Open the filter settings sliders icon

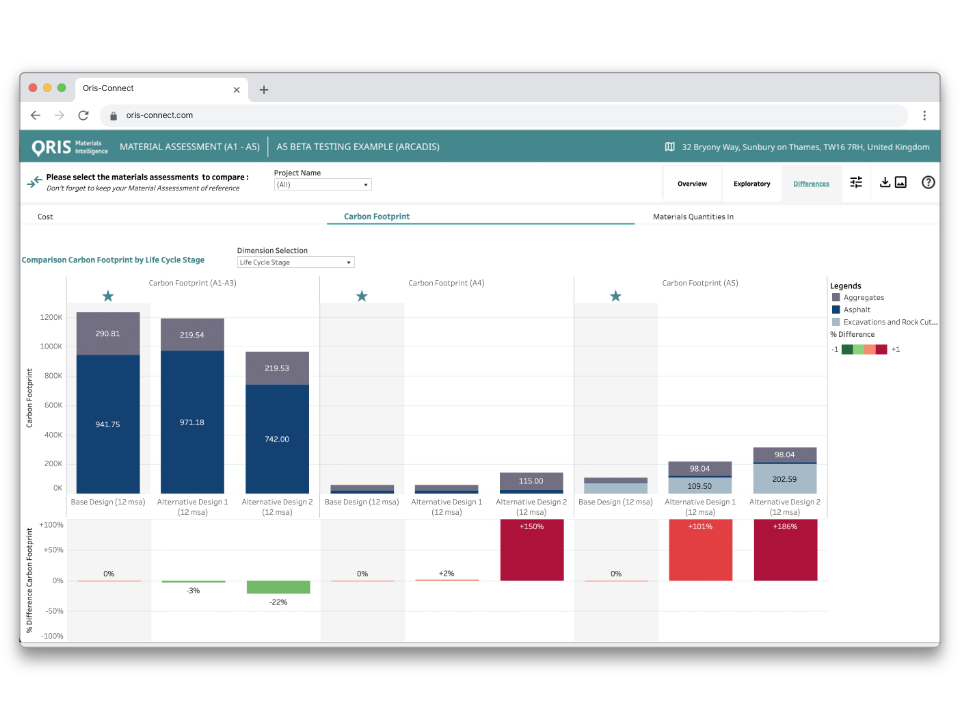pyautogui.click(x=856, y=183)
